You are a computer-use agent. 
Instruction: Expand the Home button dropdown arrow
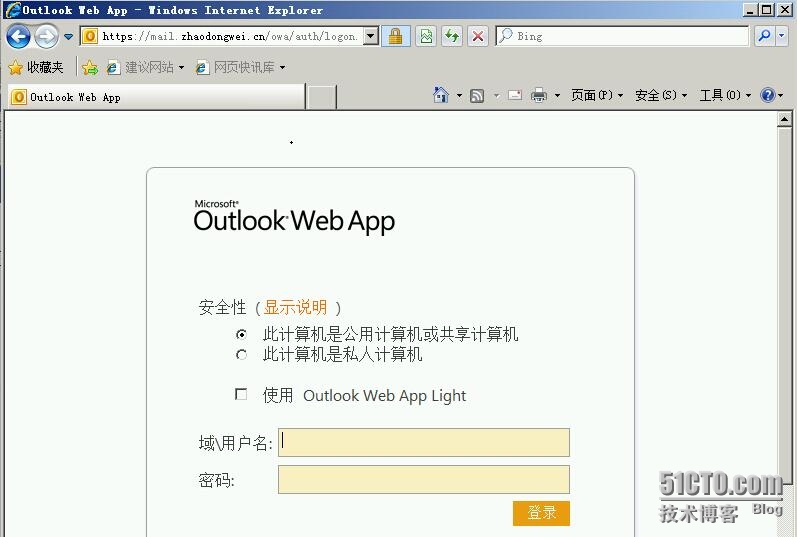pos(459,96)
